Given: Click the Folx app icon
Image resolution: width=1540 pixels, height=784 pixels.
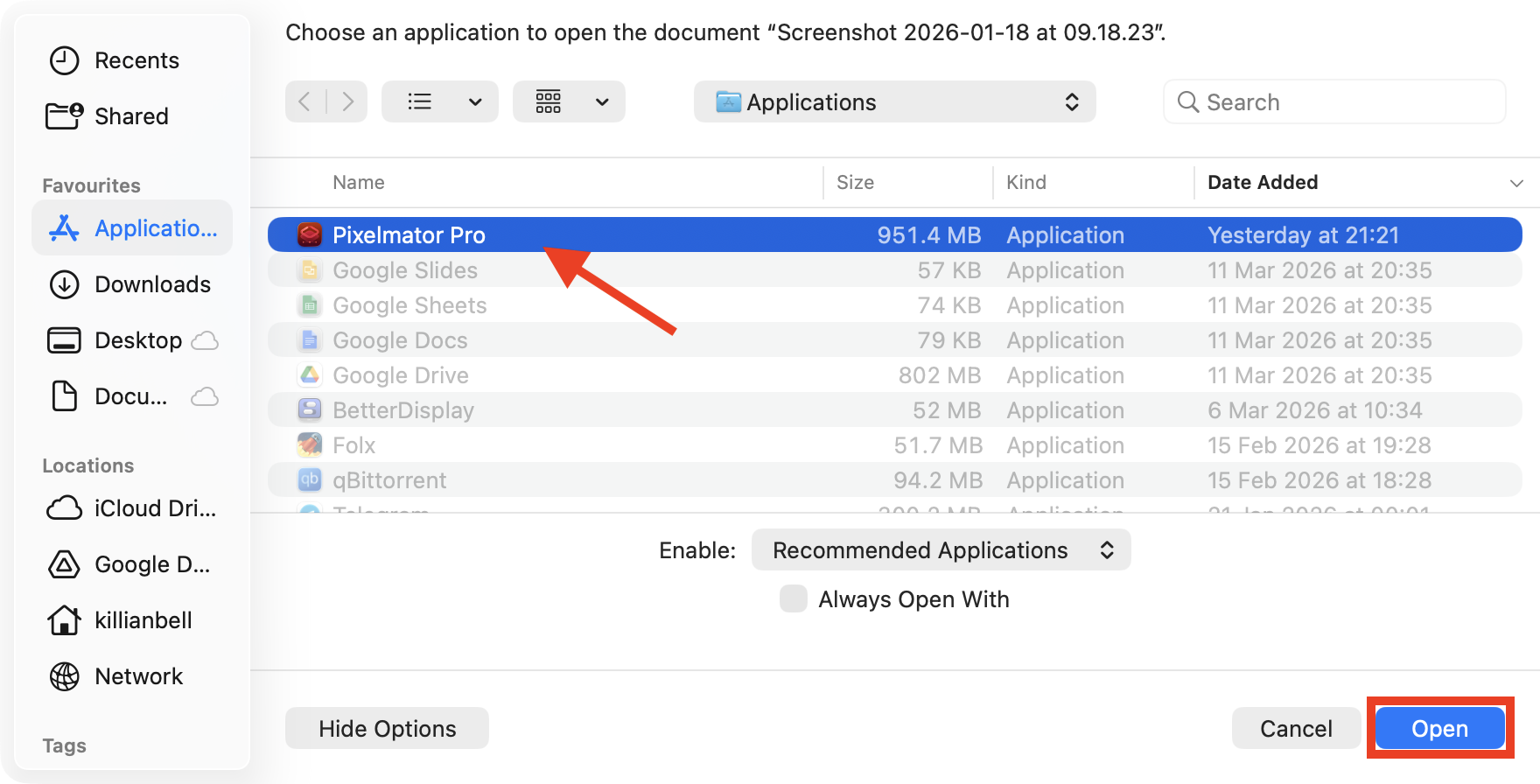Looking at the screenshot, I should 310,444.
